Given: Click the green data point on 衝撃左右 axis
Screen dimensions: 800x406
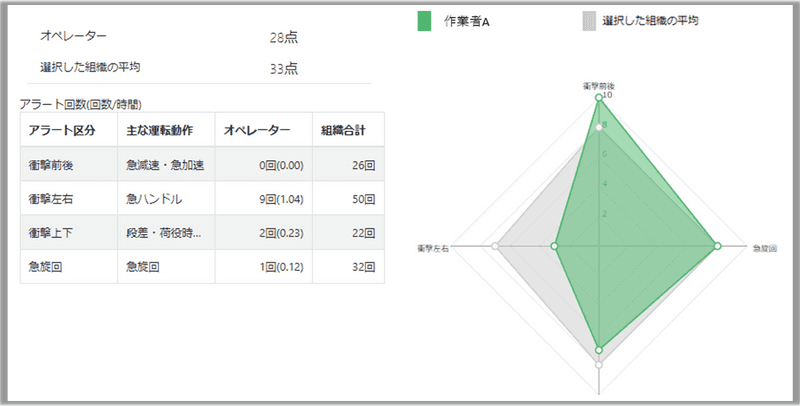Looking at the screenshot, I should [x=553, y=246].
